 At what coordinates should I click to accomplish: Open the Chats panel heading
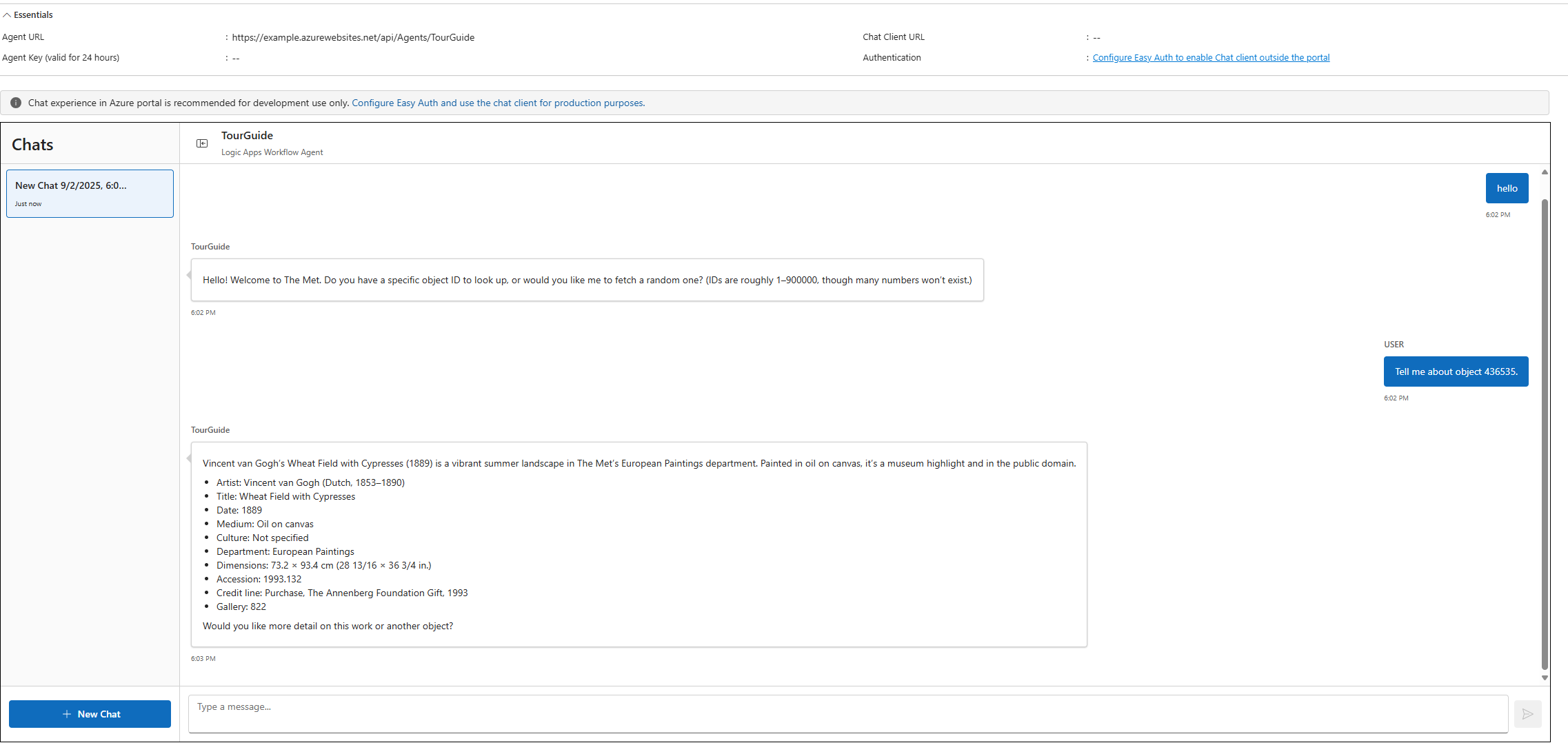point(32,144)
